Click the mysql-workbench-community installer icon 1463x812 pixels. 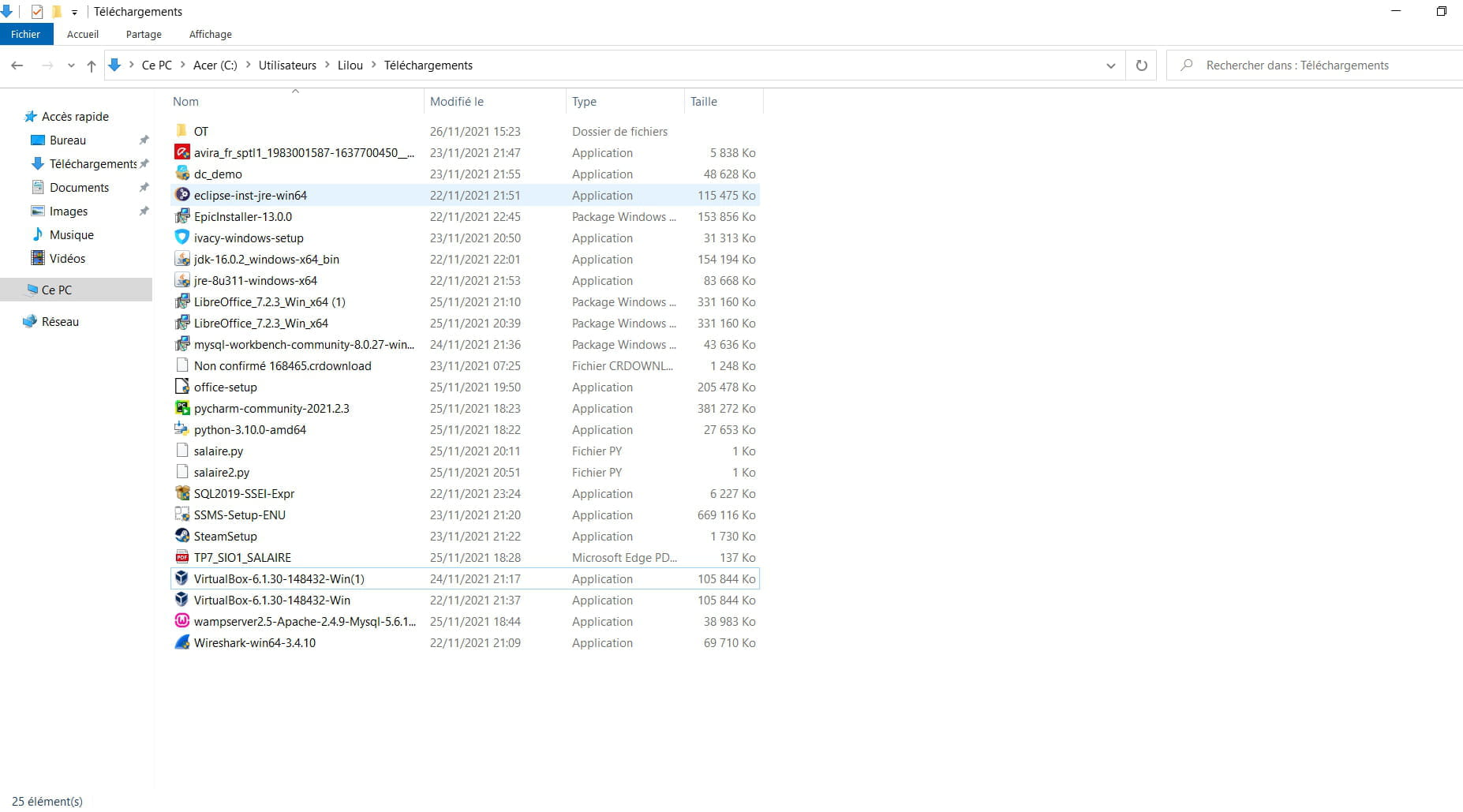pyautogui.click(x=182, y=344)
